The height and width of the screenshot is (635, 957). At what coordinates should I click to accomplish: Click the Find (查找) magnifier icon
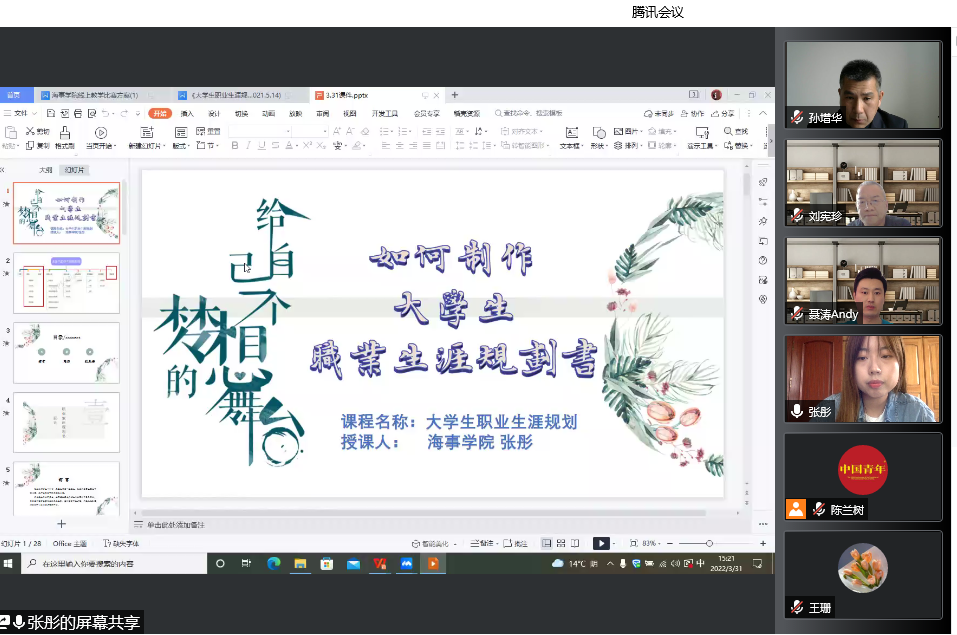[731, 131]
